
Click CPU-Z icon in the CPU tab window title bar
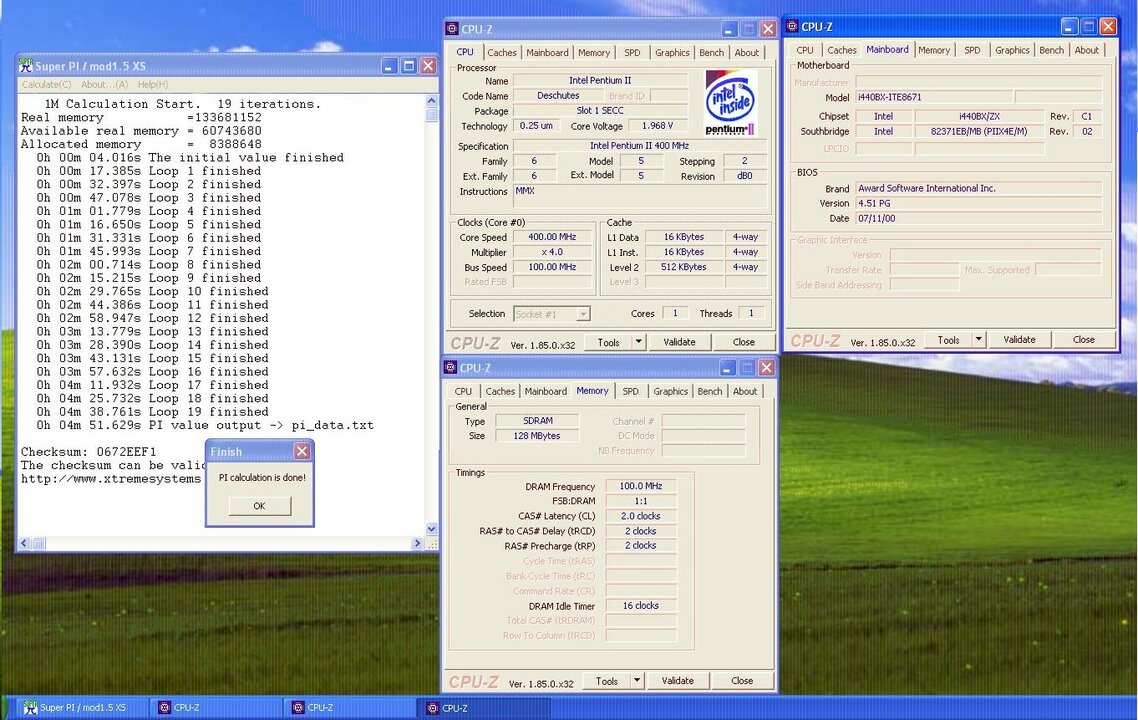452,29
